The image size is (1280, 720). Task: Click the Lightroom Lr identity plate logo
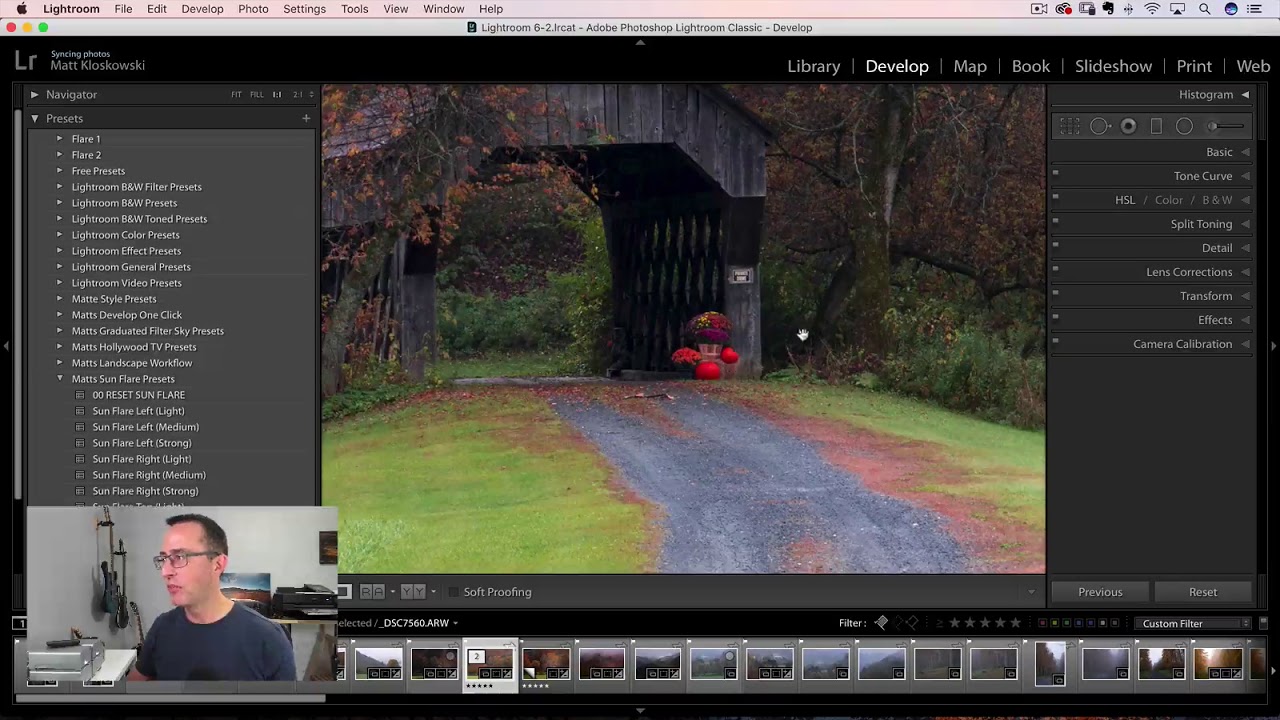pos(26,60)
